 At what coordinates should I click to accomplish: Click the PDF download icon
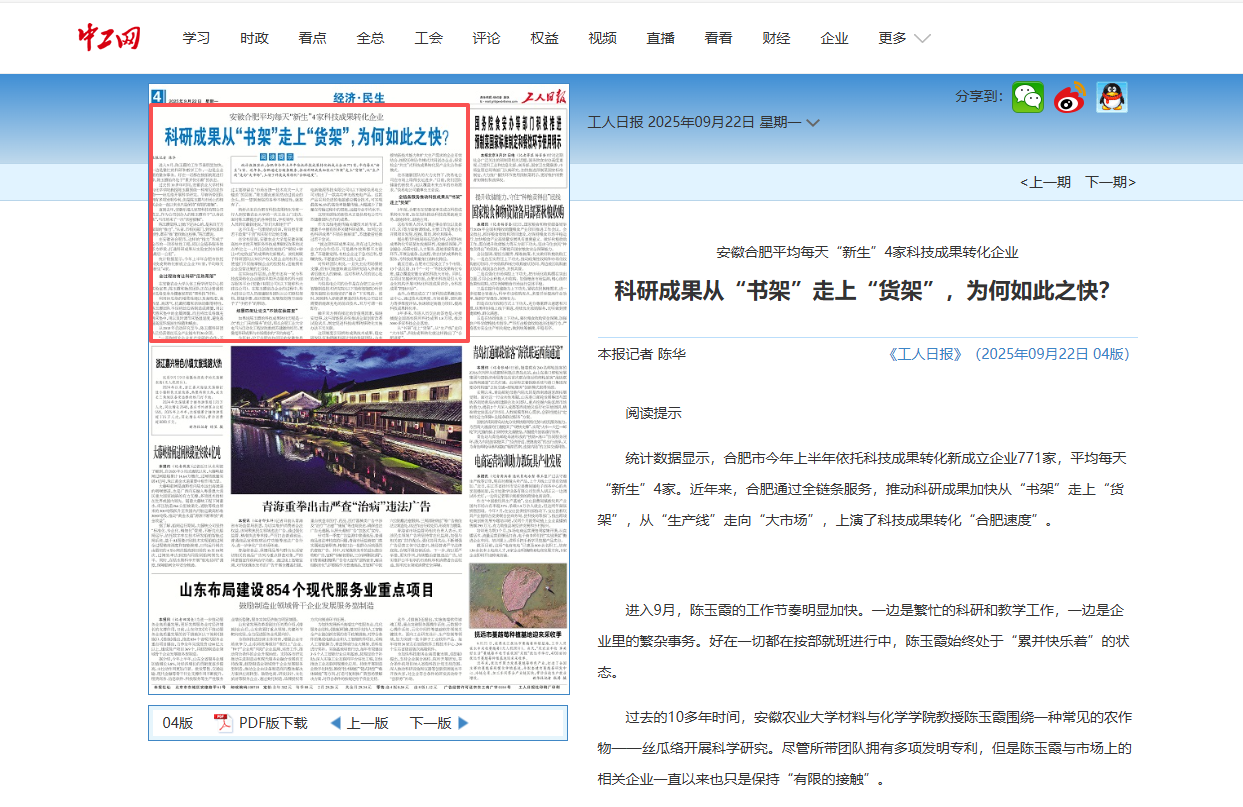pyautogui.click(x=222, y=723)
